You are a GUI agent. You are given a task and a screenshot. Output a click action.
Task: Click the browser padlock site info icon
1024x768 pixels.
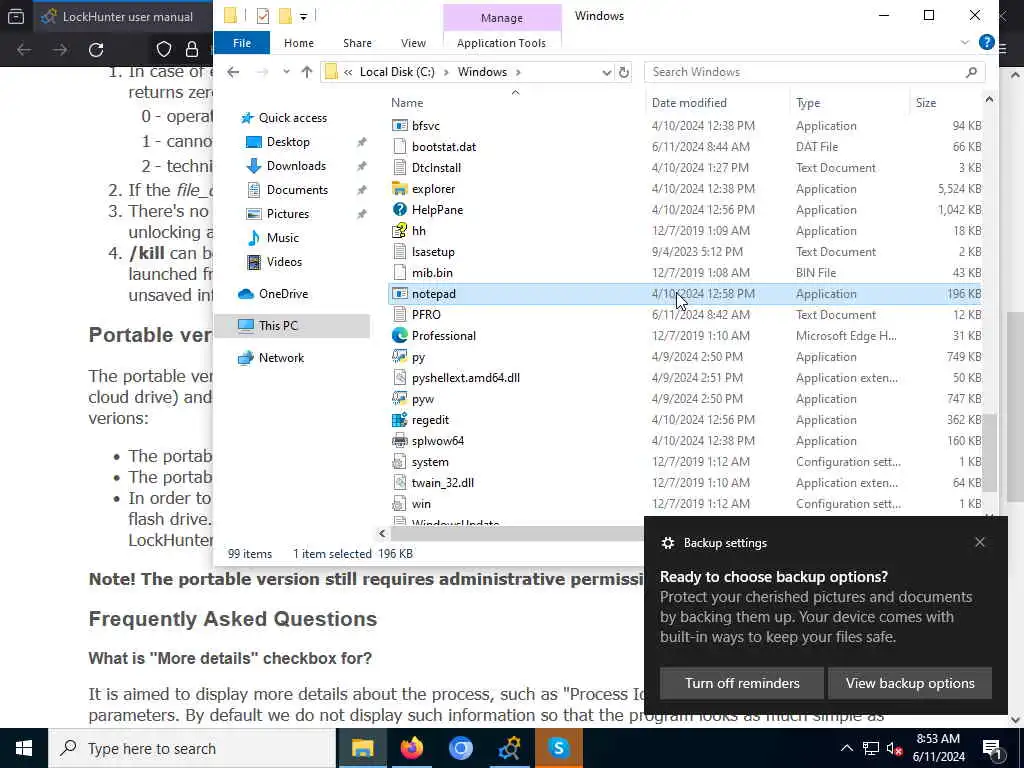click(x=192, y=50)
